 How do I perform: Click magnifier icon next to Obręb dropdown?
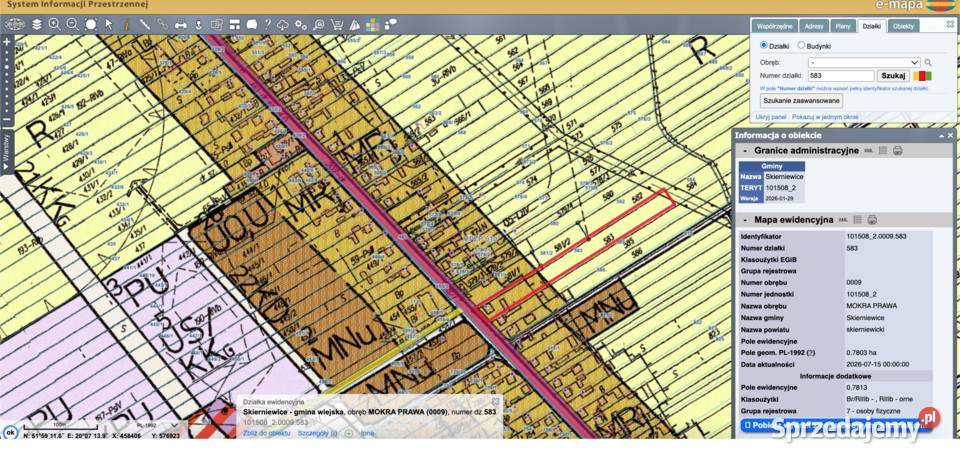pyautogui.click(x=928, y=62)
